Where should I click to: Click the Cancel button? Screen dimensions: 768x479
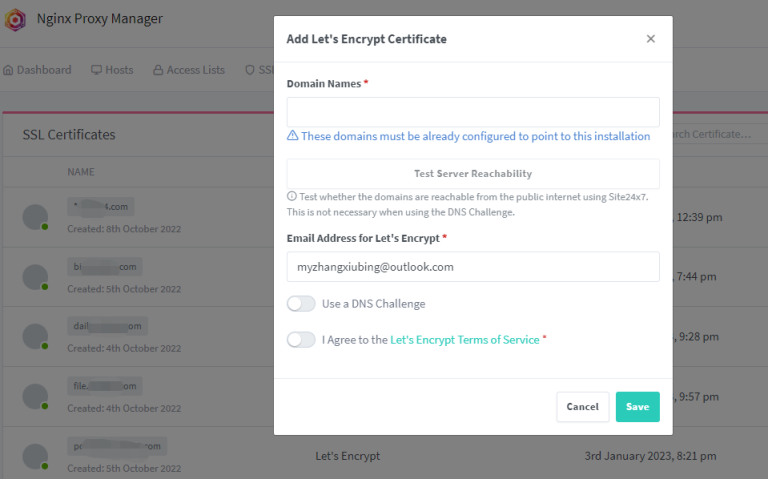(582, 407)
